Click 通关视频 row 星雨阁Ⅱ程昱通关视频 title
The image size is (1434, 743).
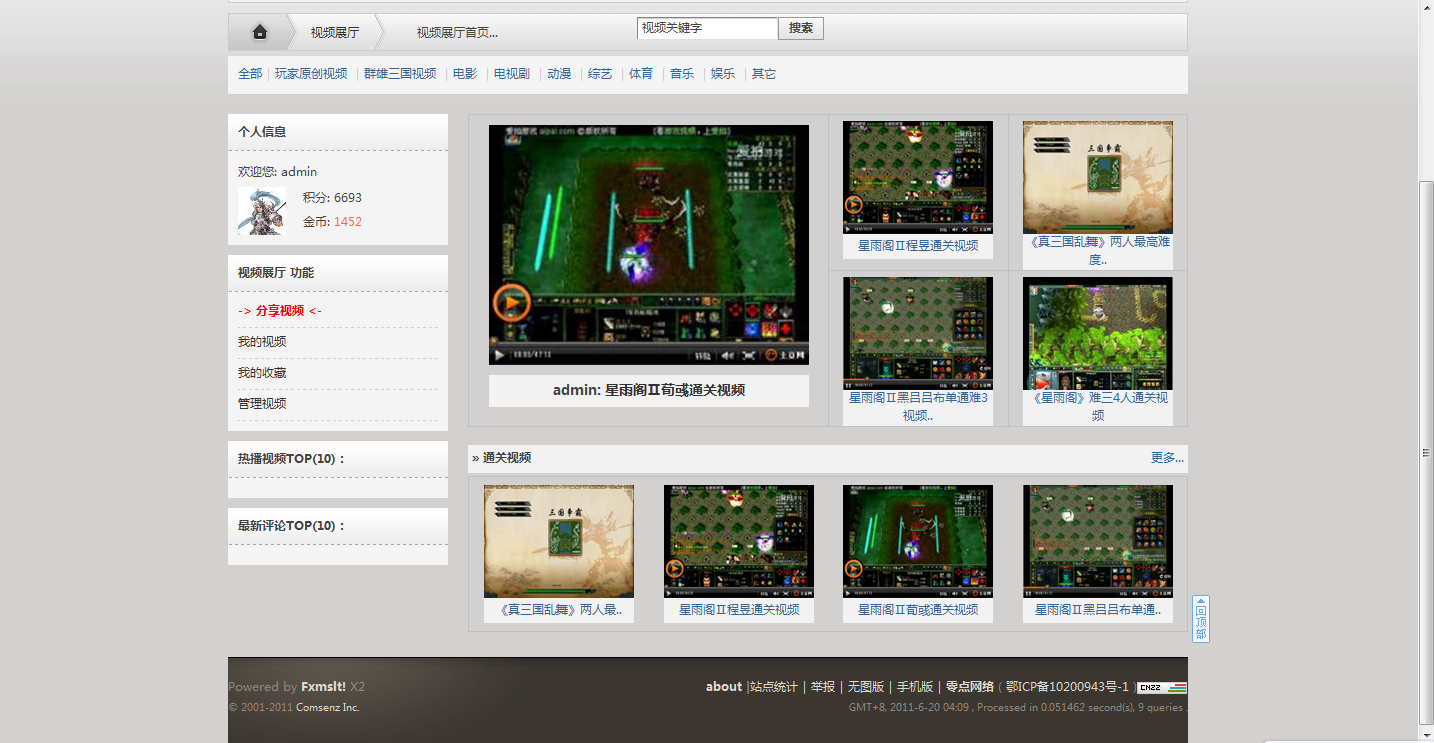point(739,610)
